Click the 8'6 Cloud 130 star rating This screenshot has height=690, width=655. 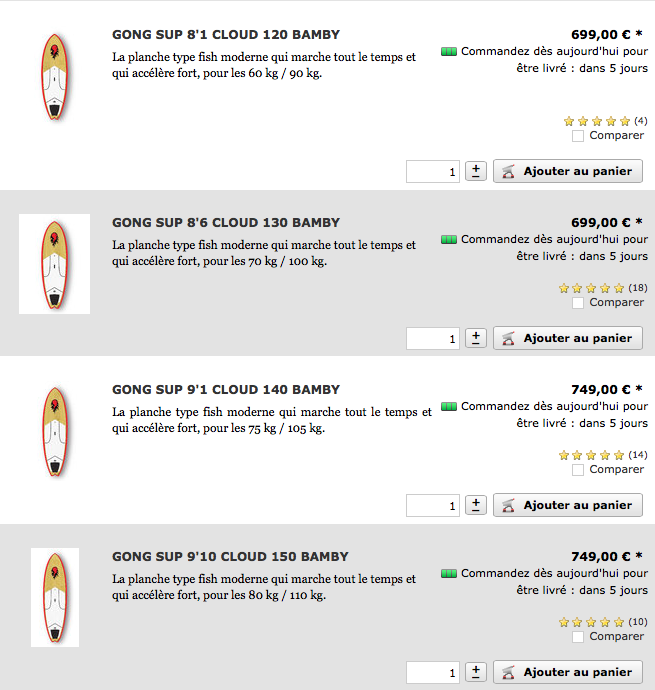pyautogui.click(x=591, y=288)
